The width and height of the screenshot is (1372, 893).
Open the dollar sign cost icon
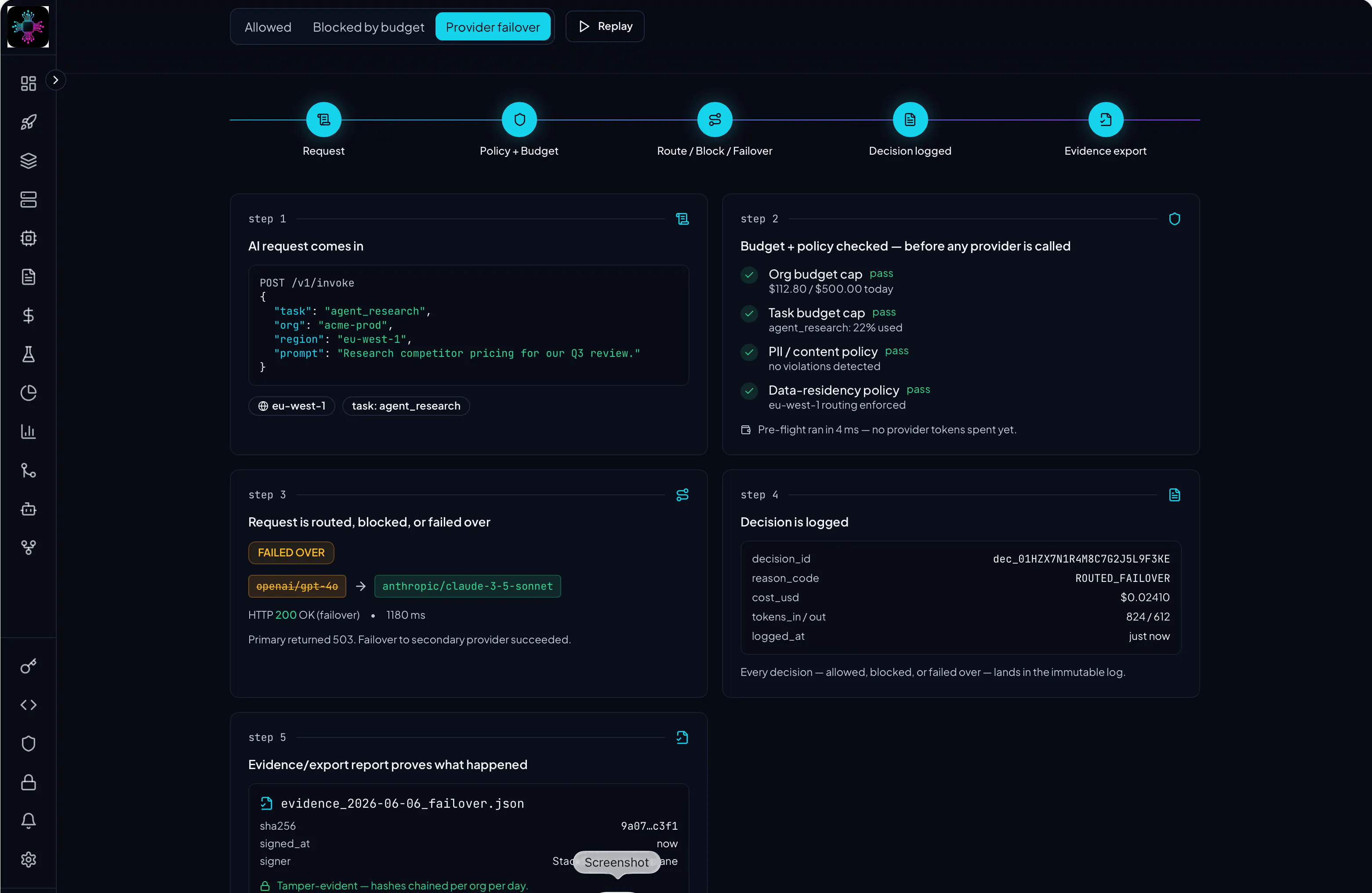coord(28,316)
